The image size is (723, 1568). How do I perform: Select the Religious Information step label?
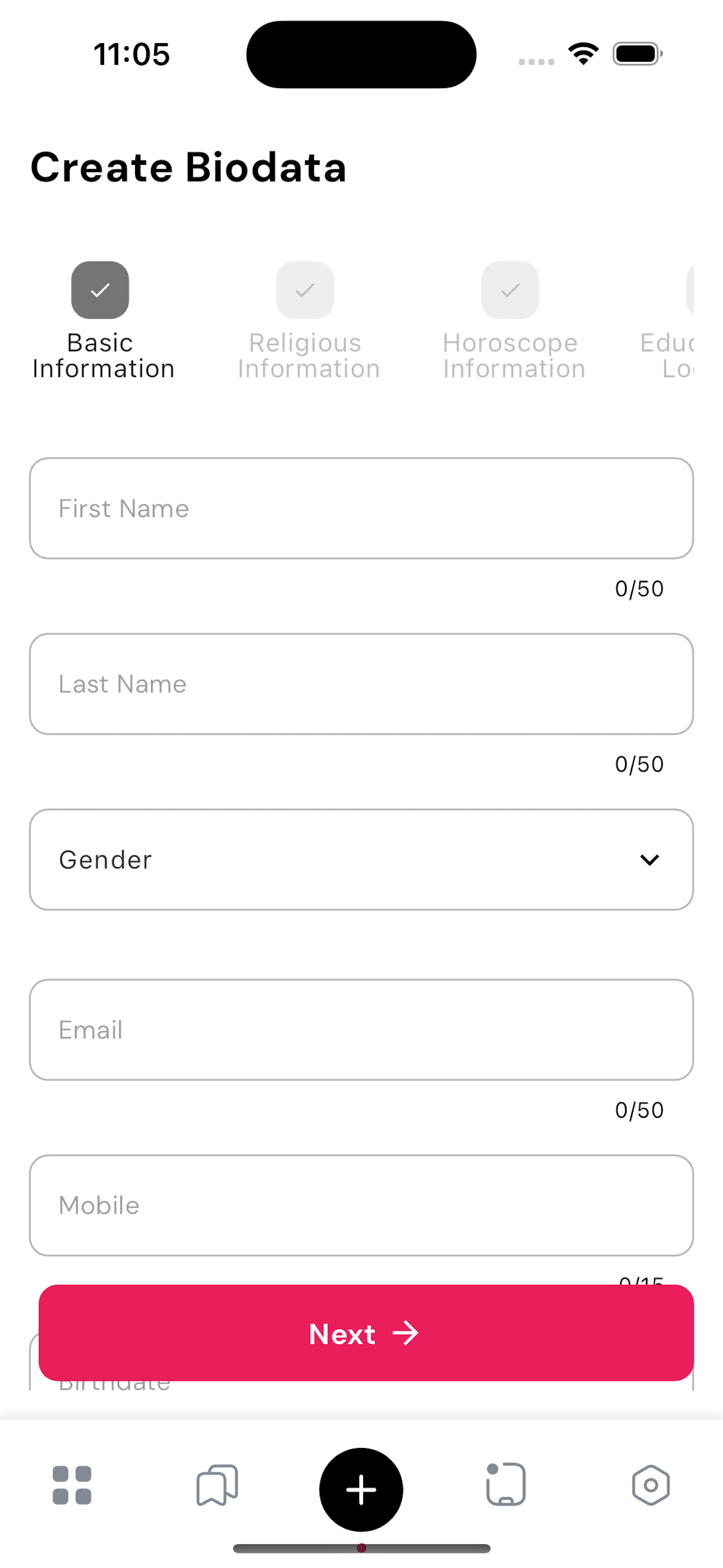[309, 356]
